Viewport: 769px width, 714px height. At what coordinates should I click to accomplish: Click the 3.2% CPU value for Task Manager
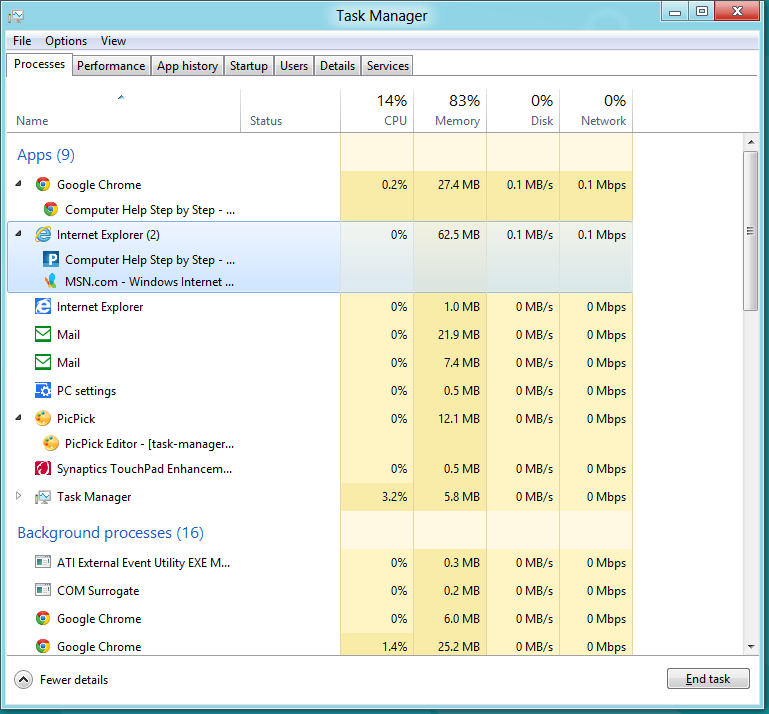click(394, 497)
